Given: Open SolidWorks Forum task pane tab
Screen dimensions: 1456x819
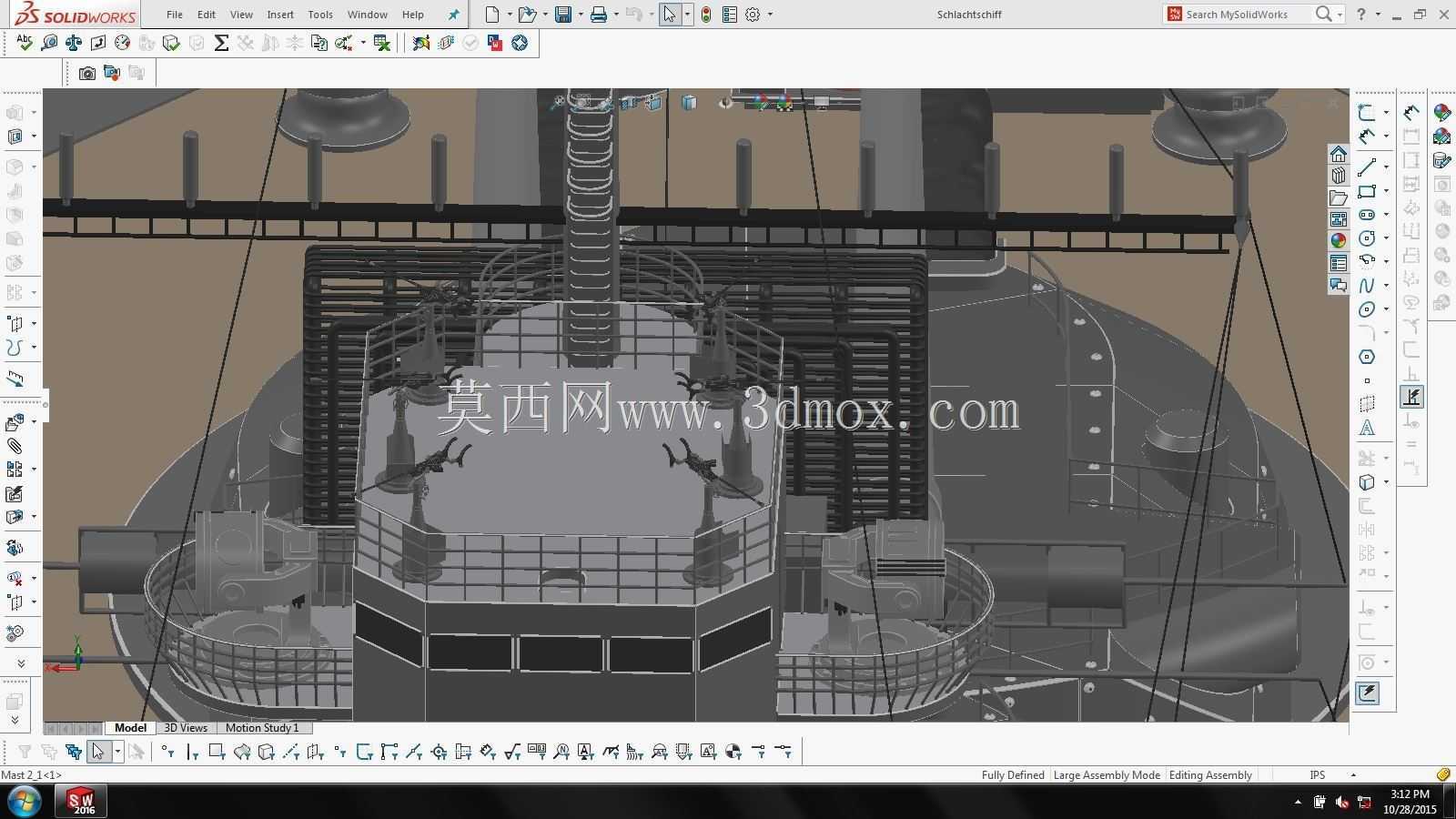Looking at the screenshot, I should click(1339, 285).
